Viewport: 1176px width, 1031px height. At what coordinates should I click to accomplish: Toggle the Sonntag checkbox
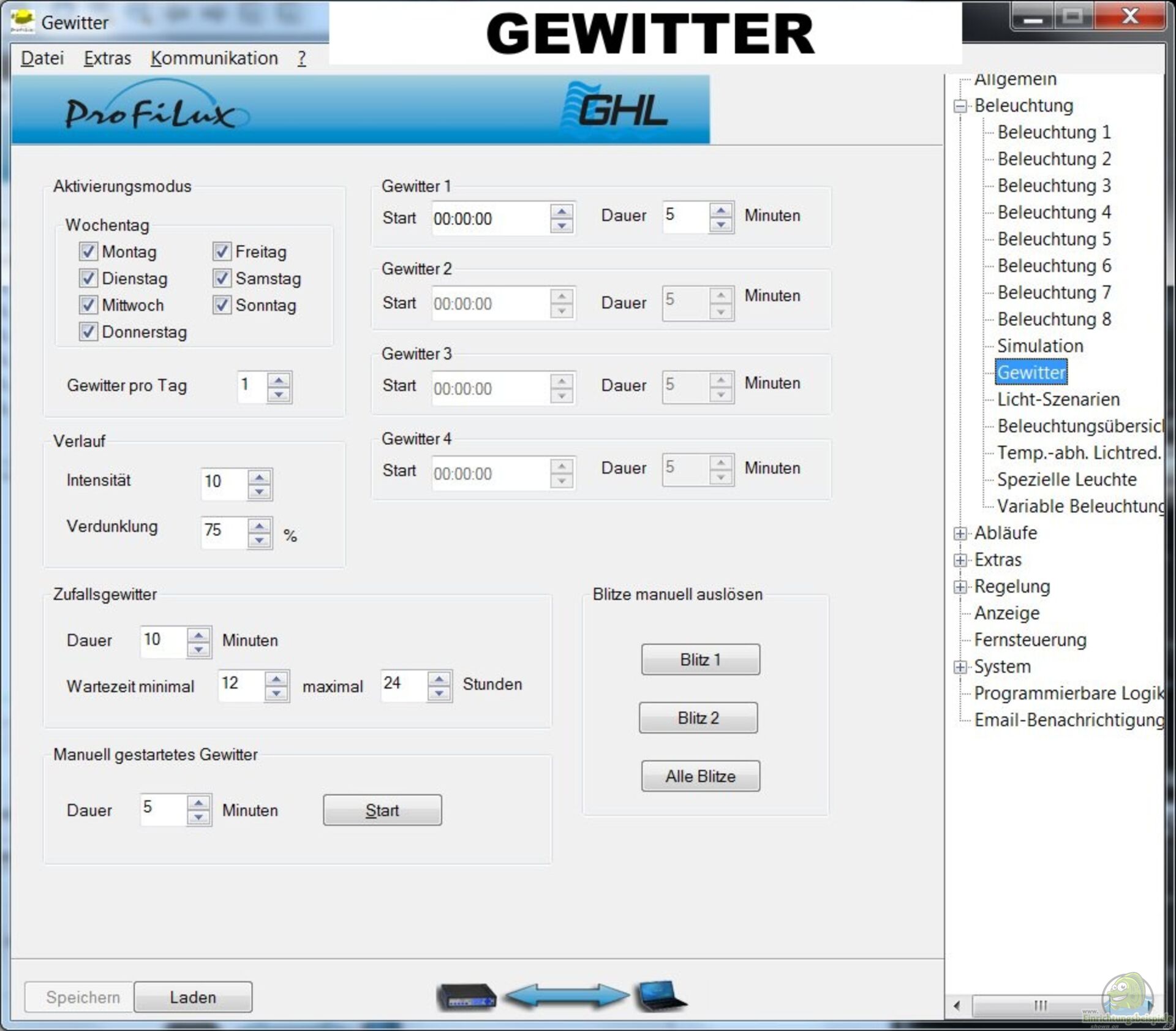point(222,304)
